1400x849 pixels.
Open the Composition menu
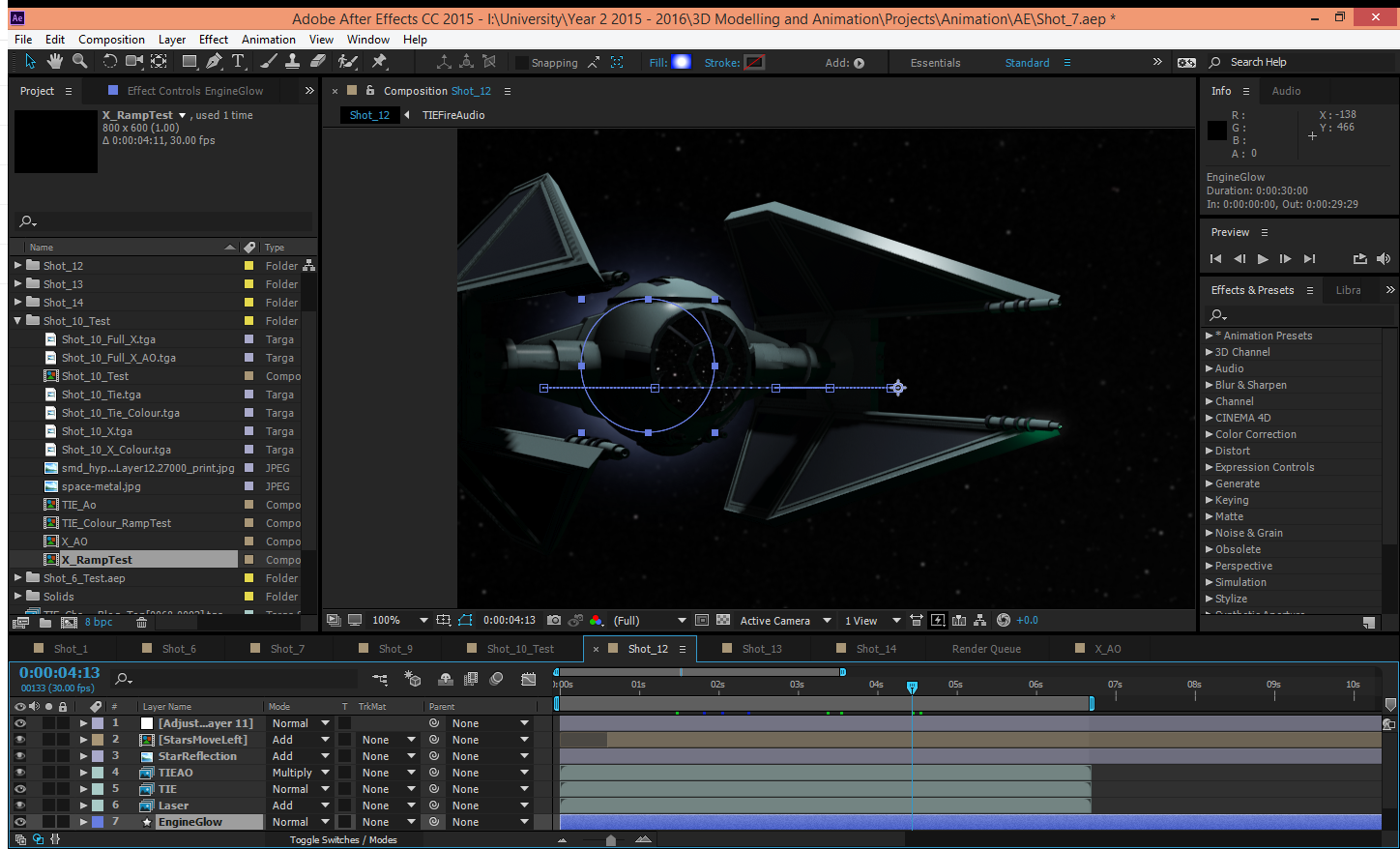pos(111,40)
